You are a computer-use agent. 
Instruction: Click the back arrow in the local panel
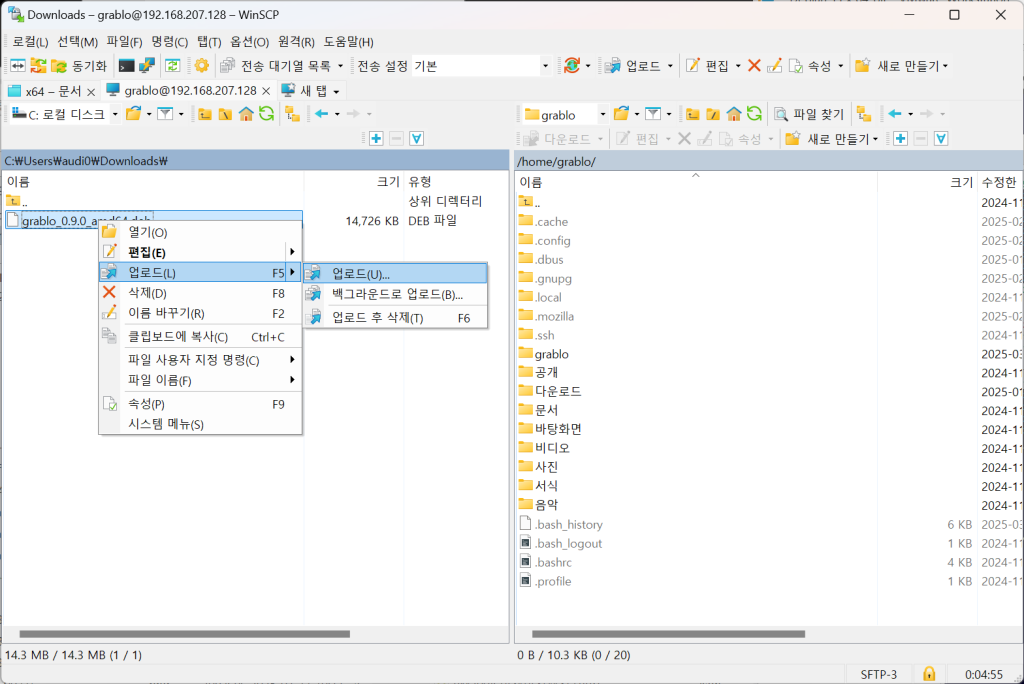click(321, 114)
